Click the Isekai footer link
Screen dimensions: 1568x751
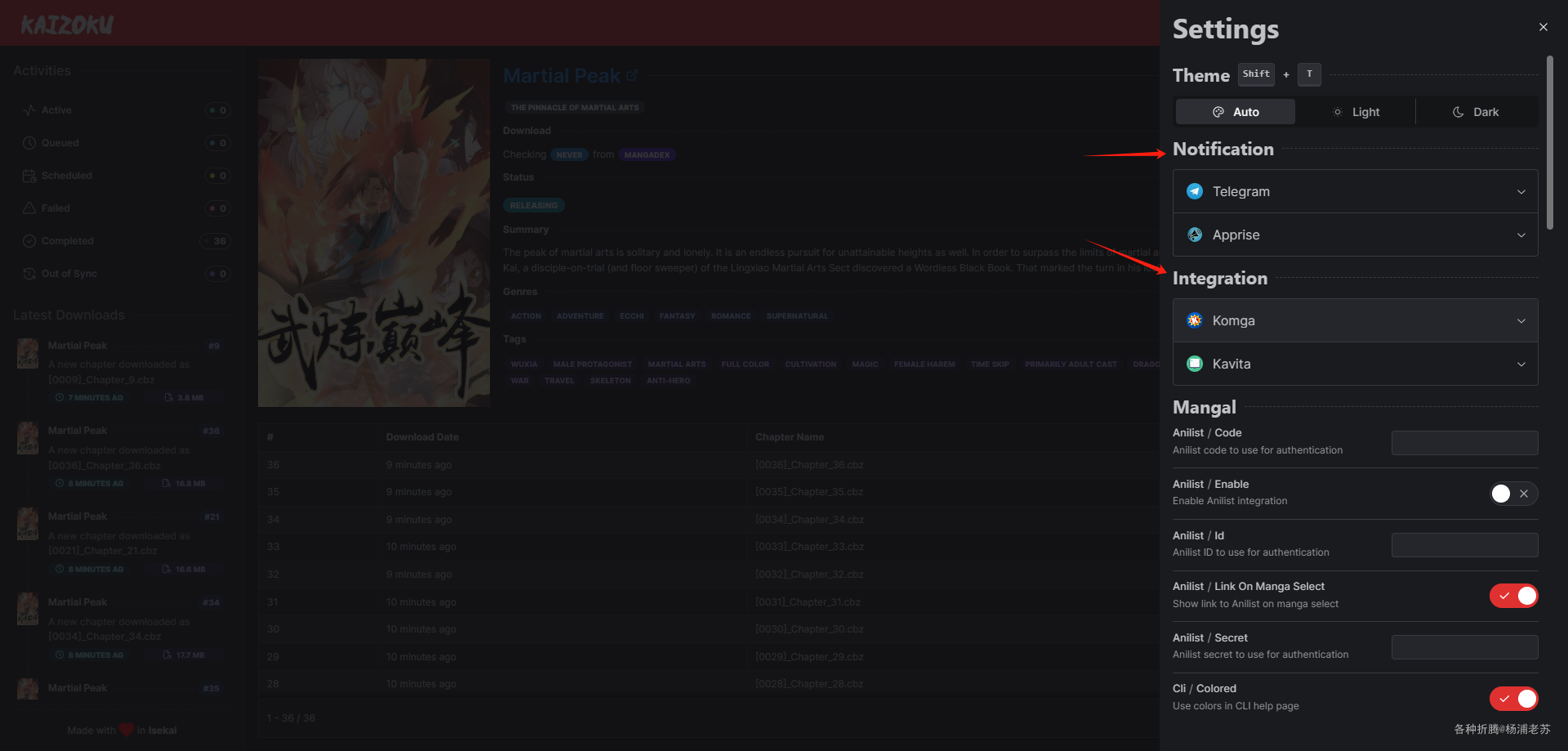pyautogui.click(x=163, y=731)
